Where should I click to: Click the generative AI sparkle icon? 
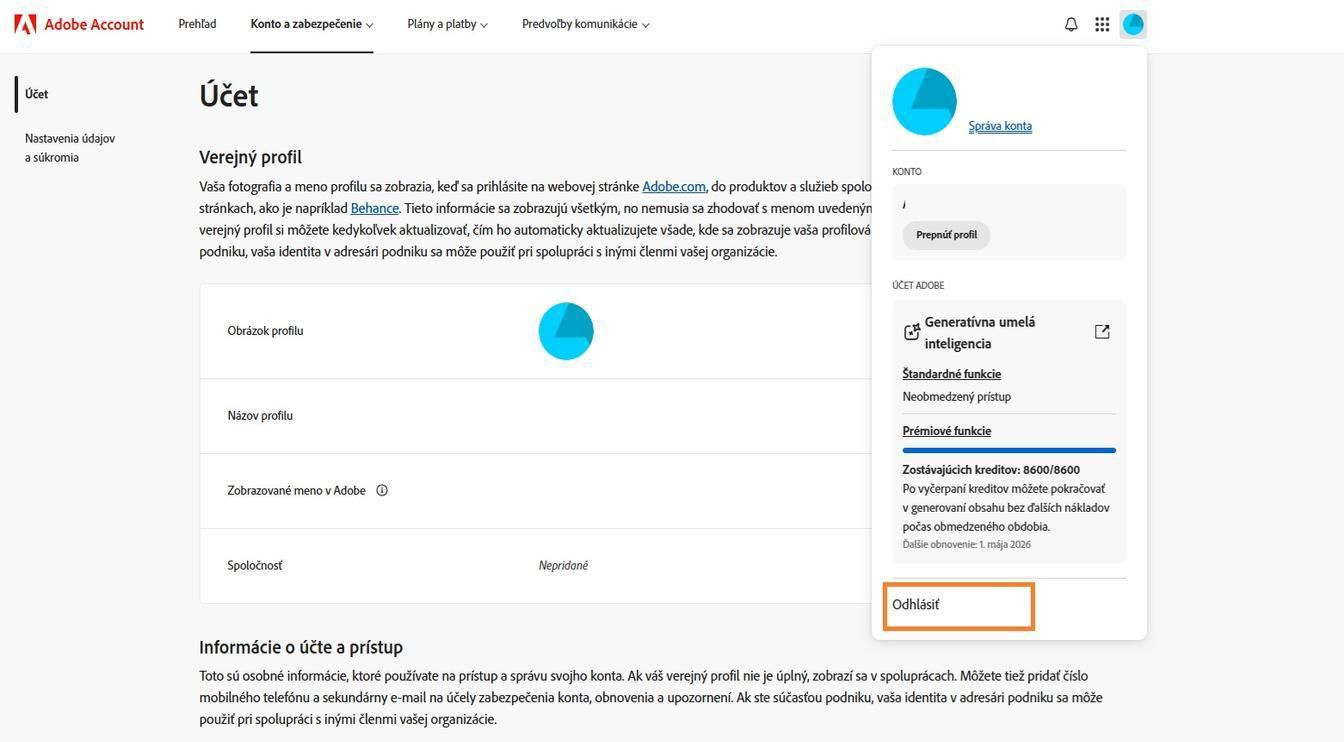coord(912,332)
